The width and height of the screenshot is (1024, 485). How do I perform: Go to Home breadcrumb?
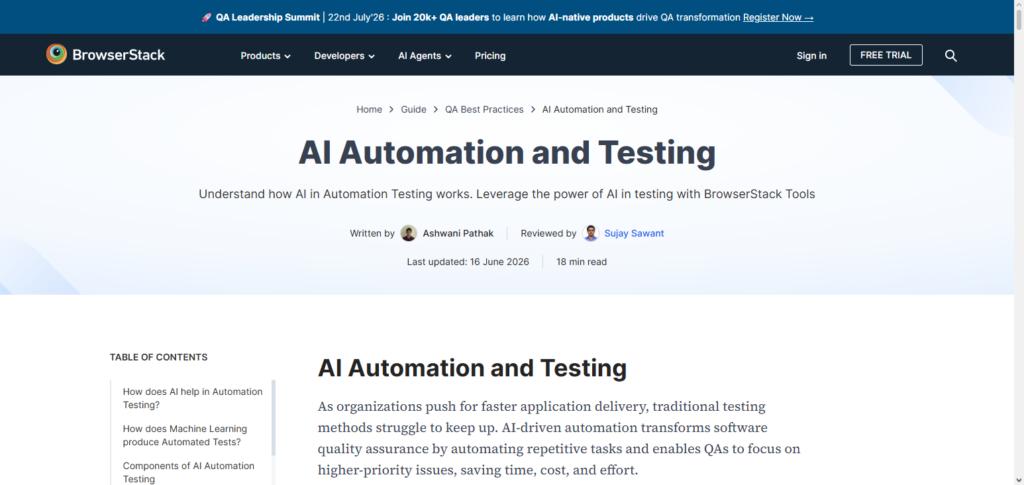click(369, 110)
